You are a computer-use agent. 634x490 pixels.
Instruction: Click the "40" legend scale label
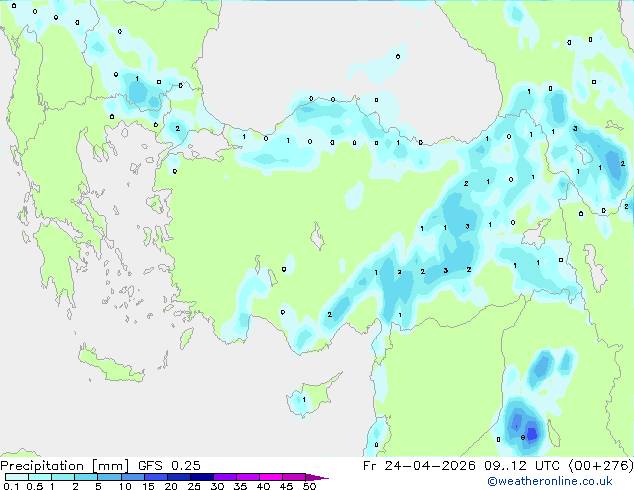[x=264, y=486]
